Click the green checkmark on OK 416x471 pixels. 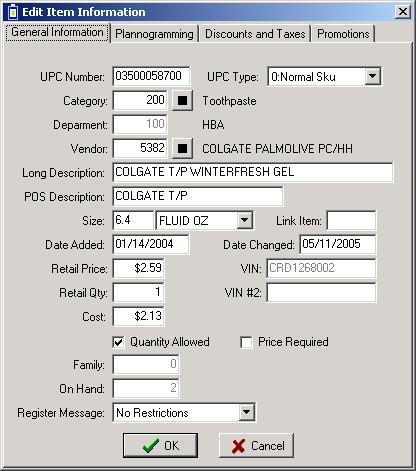(x=151, y=445)
